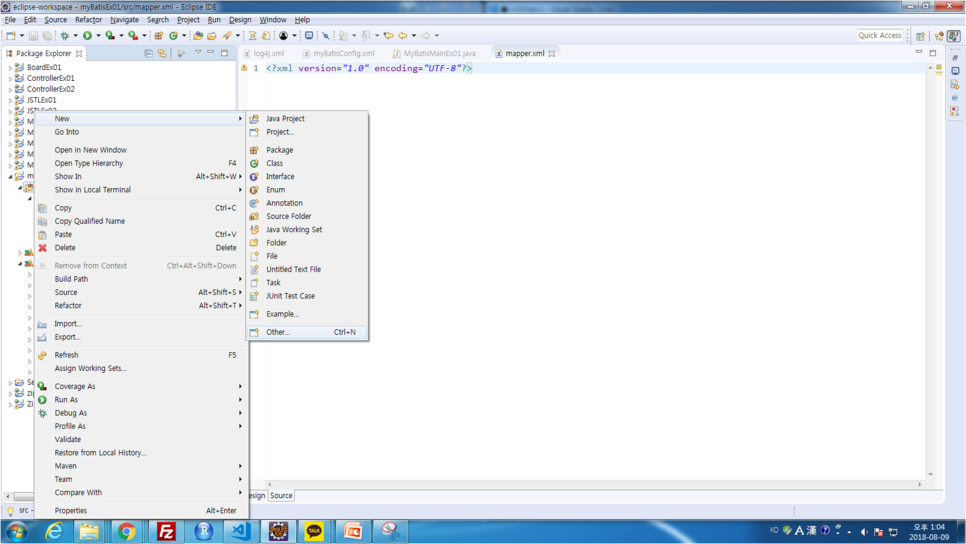Click the Search flashlight toolbar icon
966x544 pixels.
coord(227,36)
